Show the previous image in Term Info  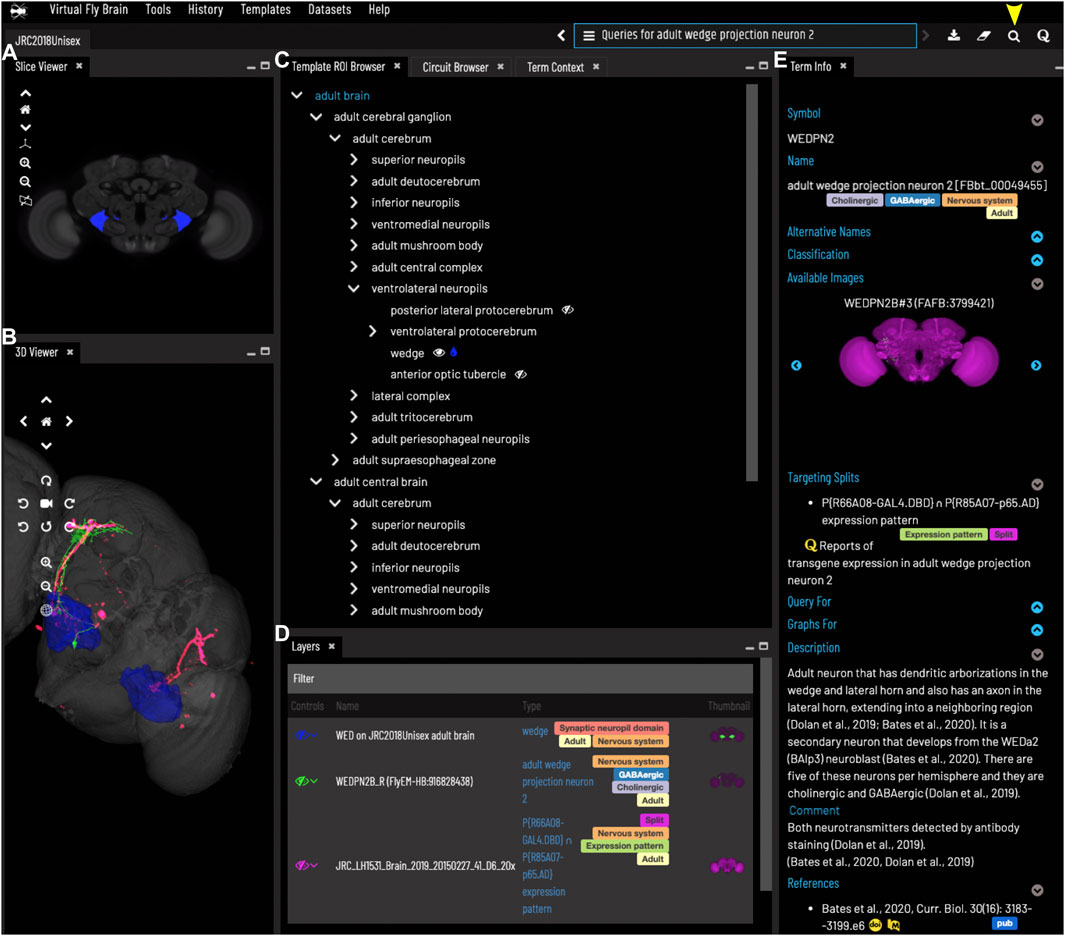(796, 365)
